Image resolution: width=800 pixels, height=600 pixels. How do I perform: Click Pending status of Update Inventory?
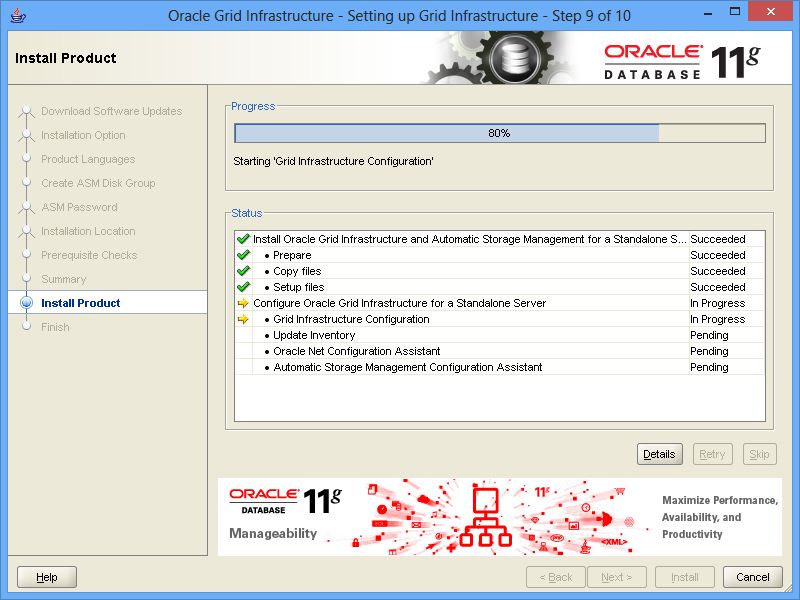coord(709,335)
